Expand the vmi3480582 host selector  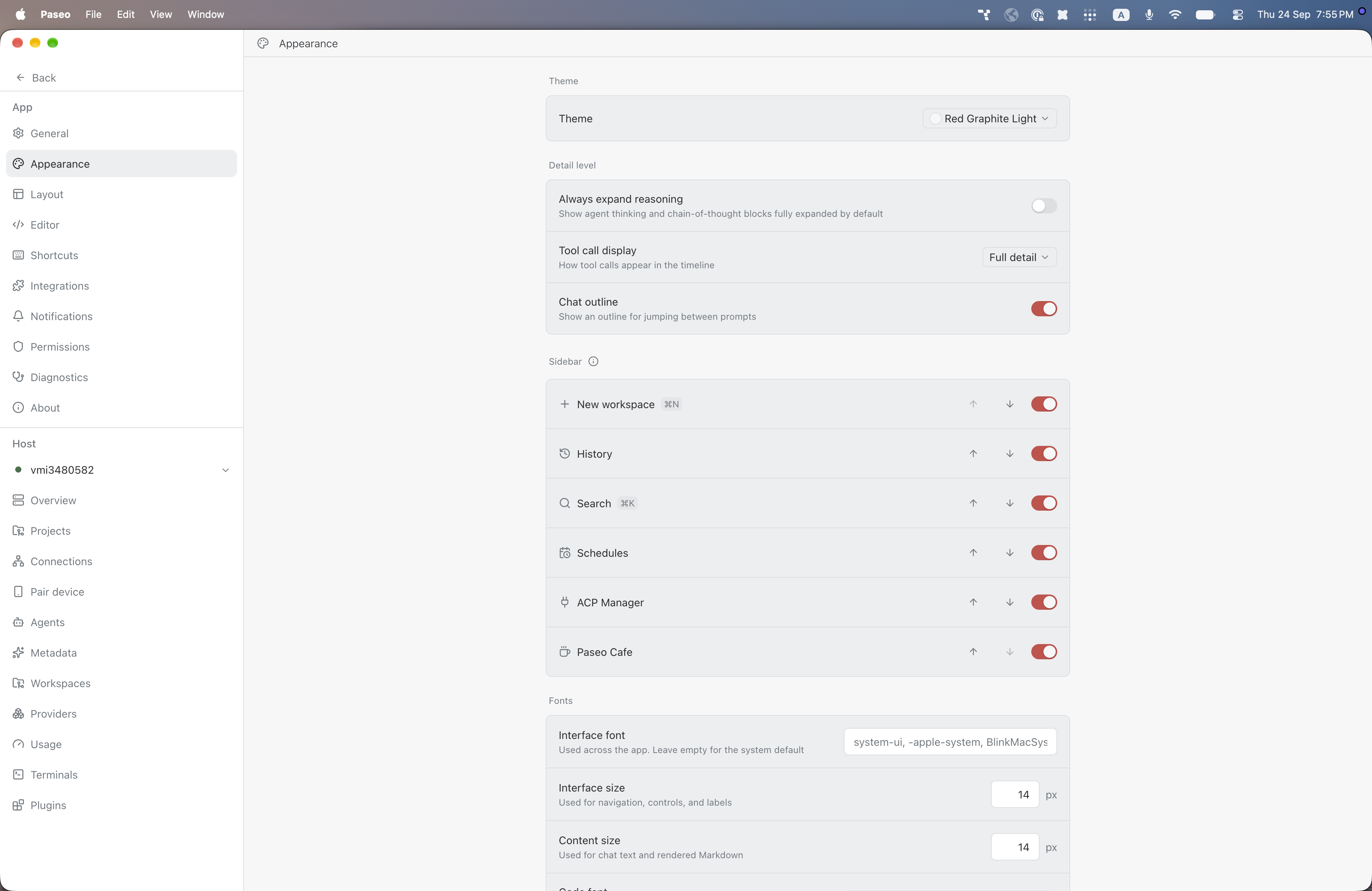(121, 470)
